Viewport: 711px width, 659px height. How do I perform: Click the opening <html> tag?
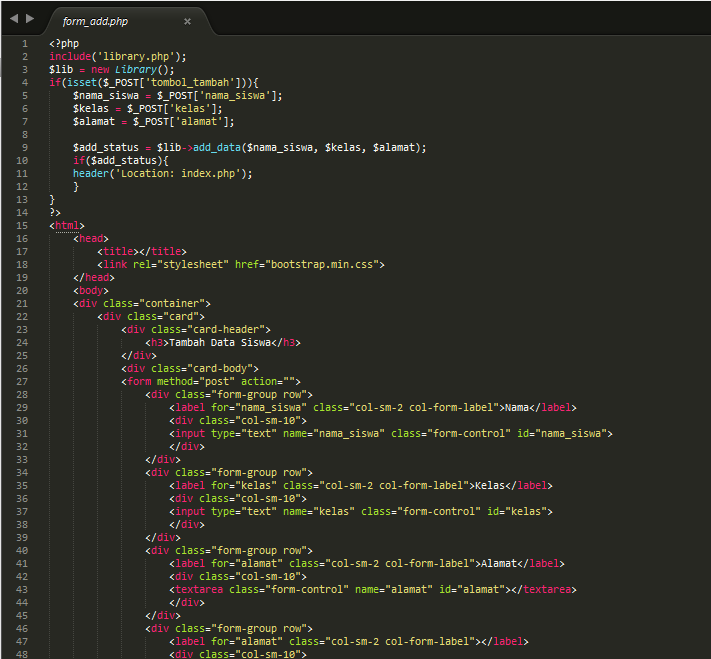coord(67,226)
